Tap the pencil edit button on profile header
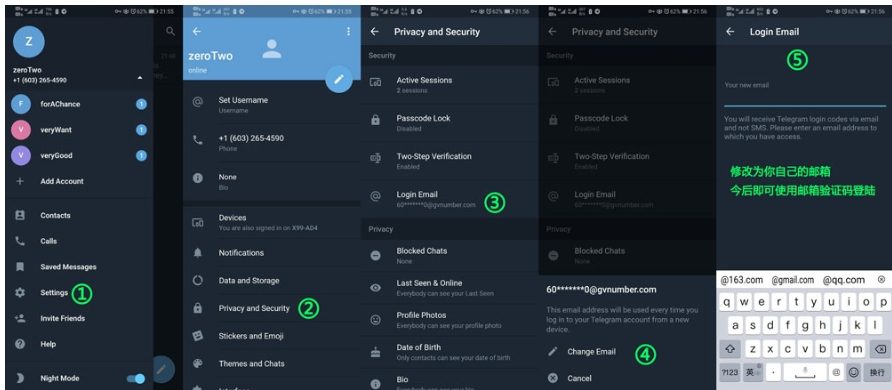 click(x=339, y=79)
